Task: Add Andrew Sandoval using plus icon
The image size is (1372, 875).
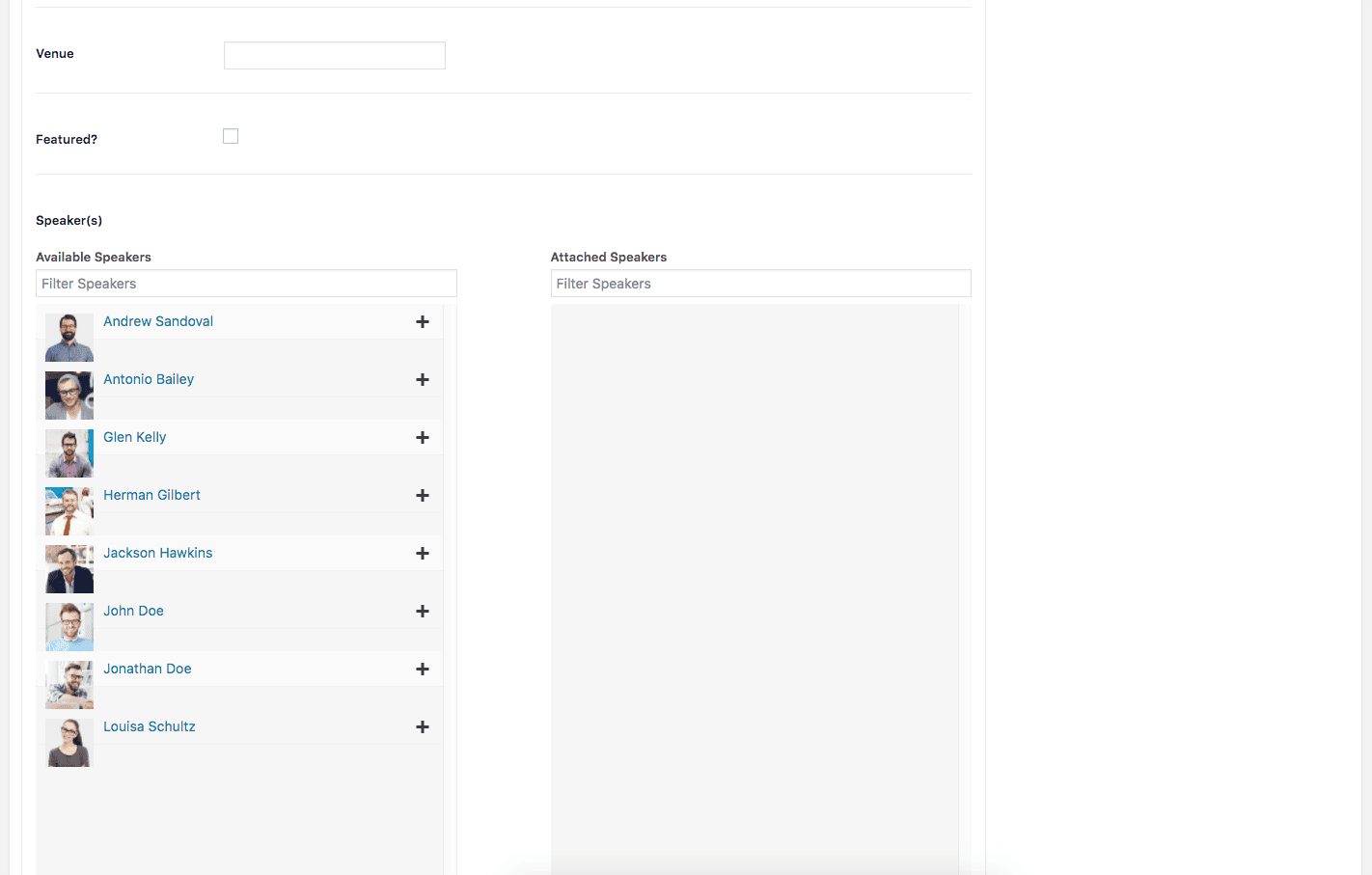Action: point(422,322)
